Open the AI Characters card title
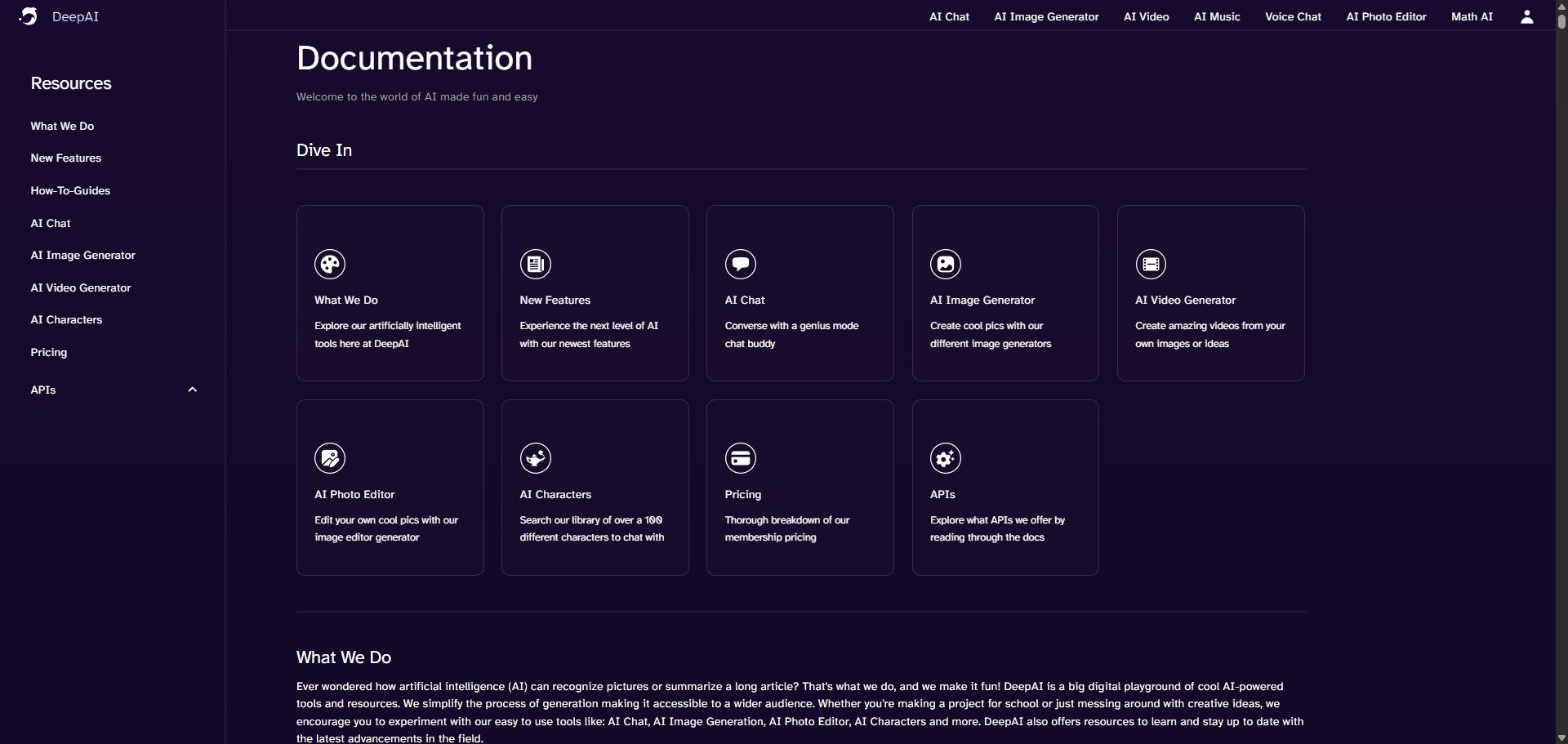The height and width of the screenshot is (744, 1568). click(555, 494)
